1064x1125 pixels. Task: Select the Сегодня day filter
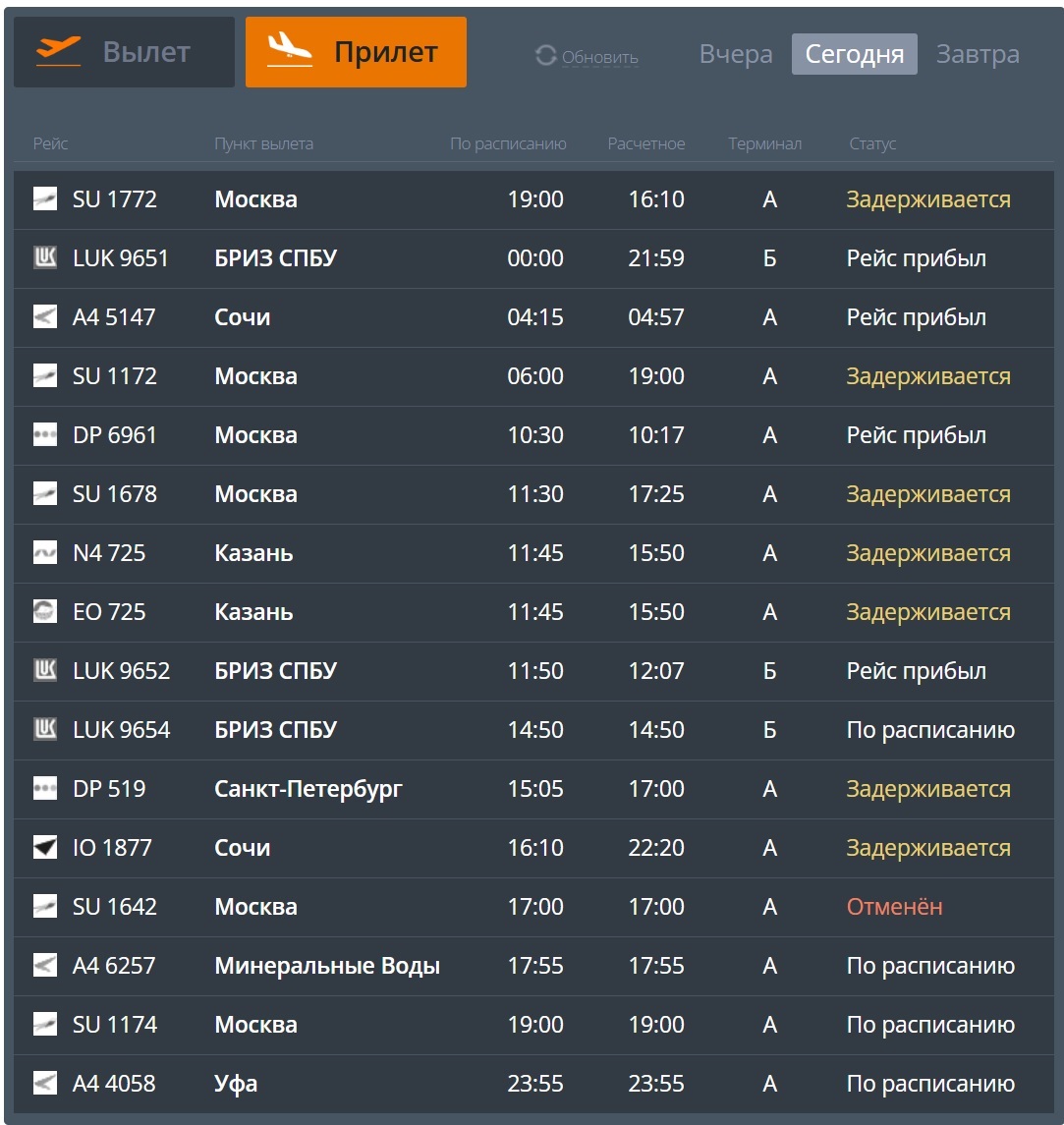click(854, 54)
